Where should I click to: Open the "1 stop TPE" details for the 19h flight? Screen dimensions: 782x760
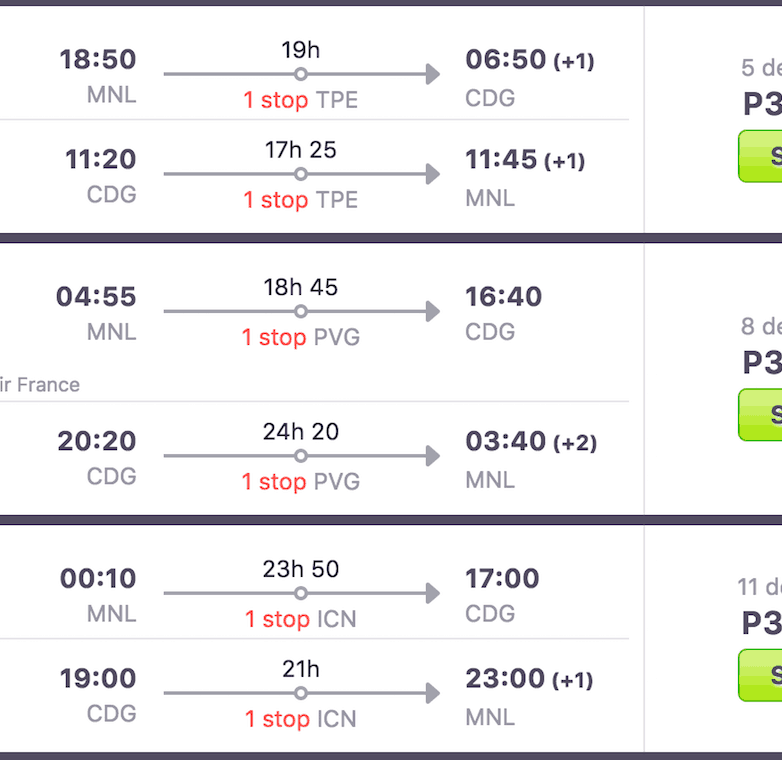click(x=300, y=100)
